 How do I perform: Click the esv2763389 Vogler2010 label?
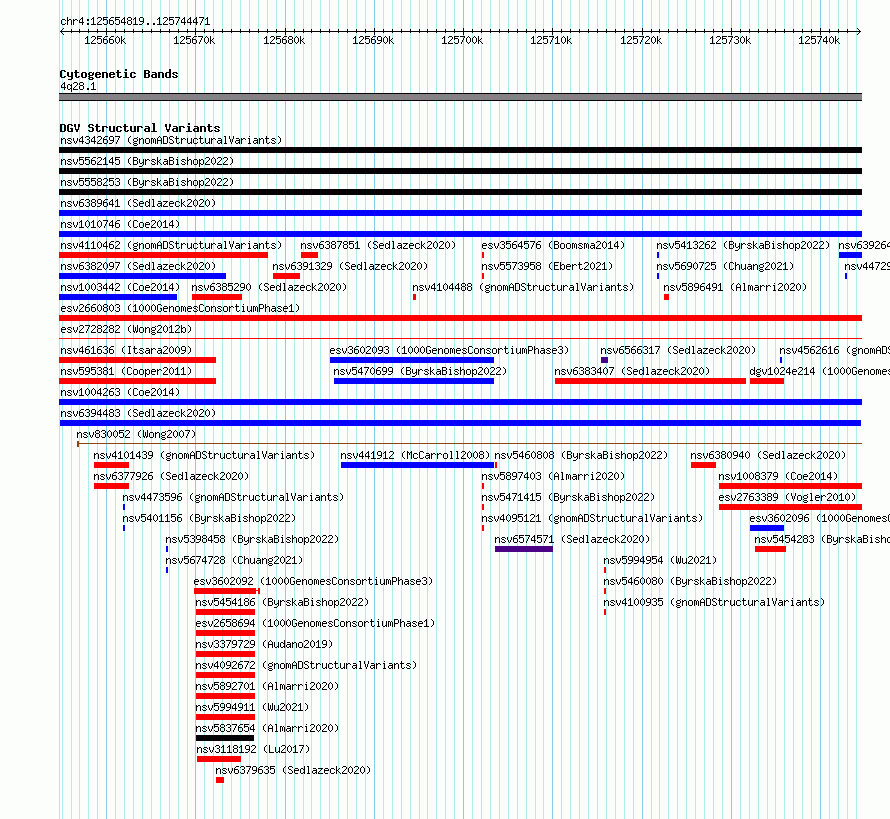point(787,497)
